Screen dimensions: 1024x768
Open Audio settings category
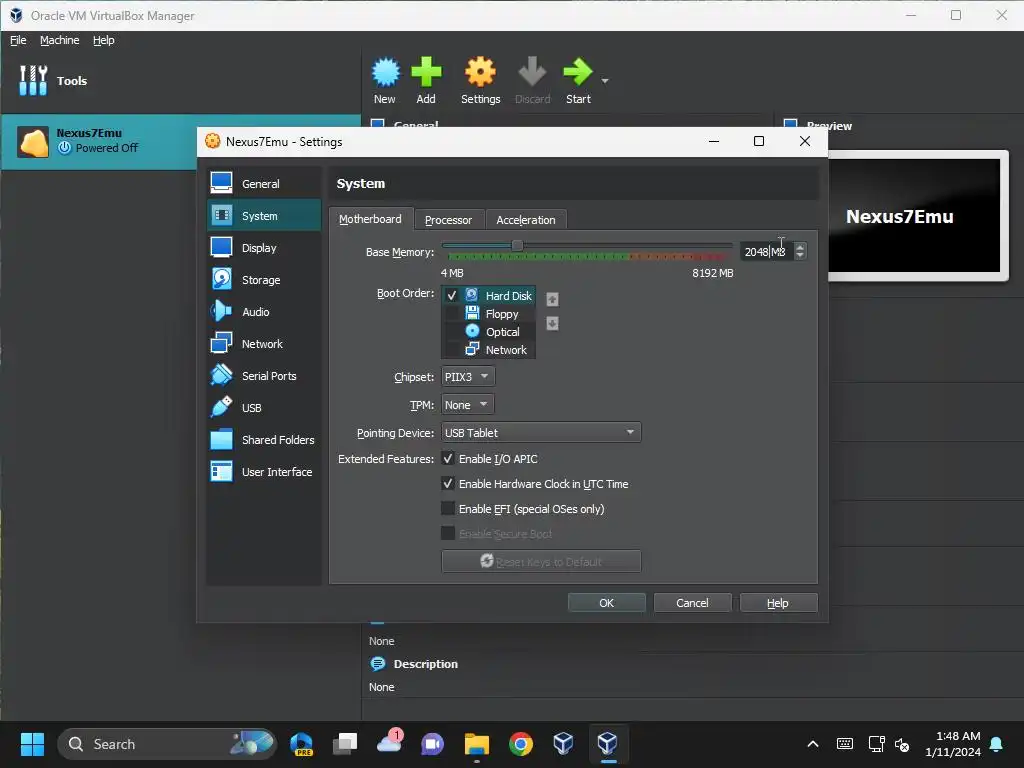[x=264, y=312]
